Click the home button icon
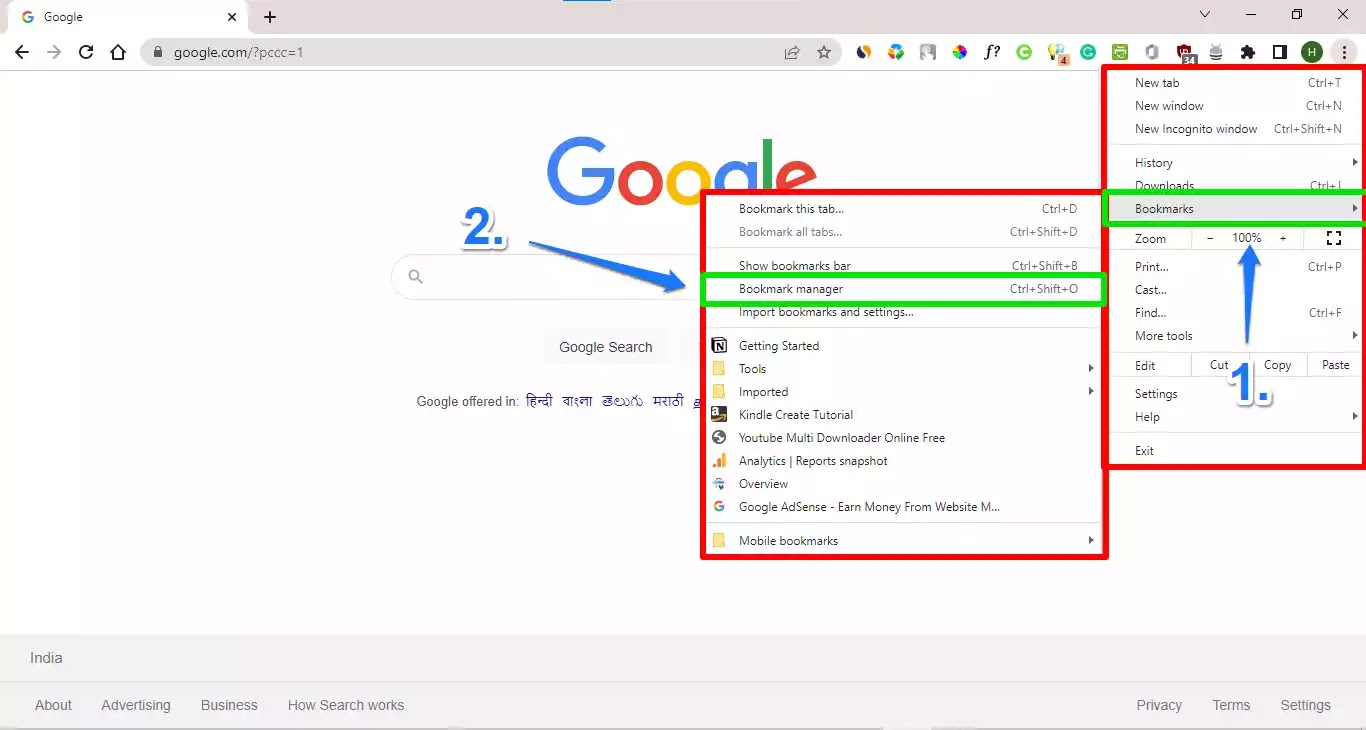This screenshot has width=1366, height=730. pos(118,52)
